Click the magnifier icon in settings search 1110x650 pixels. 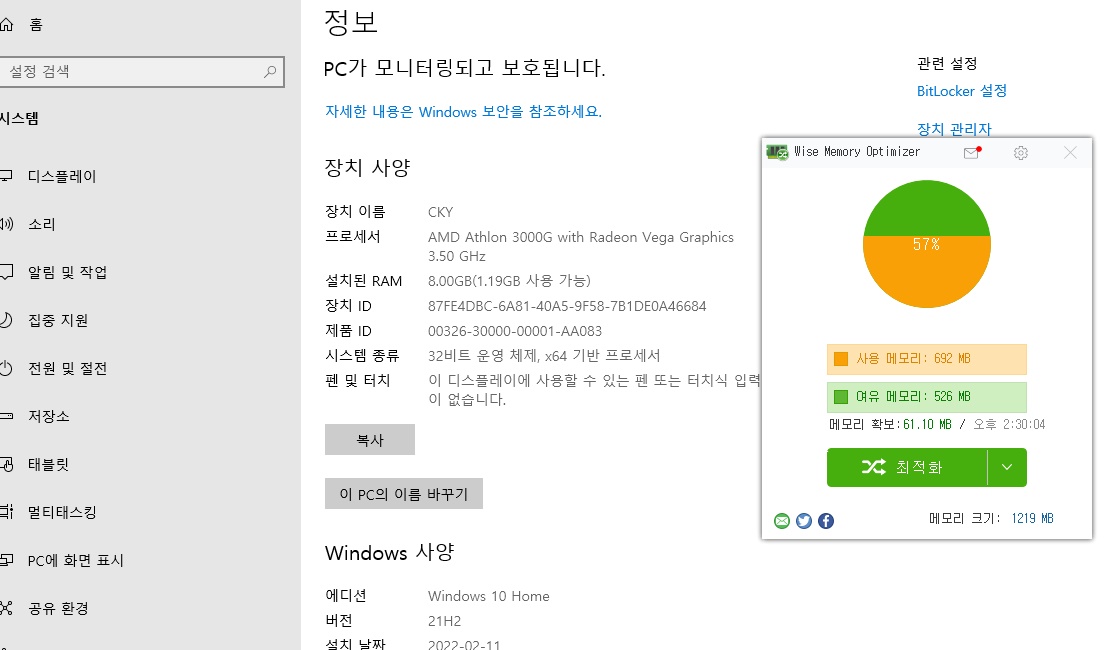(270, 72)
